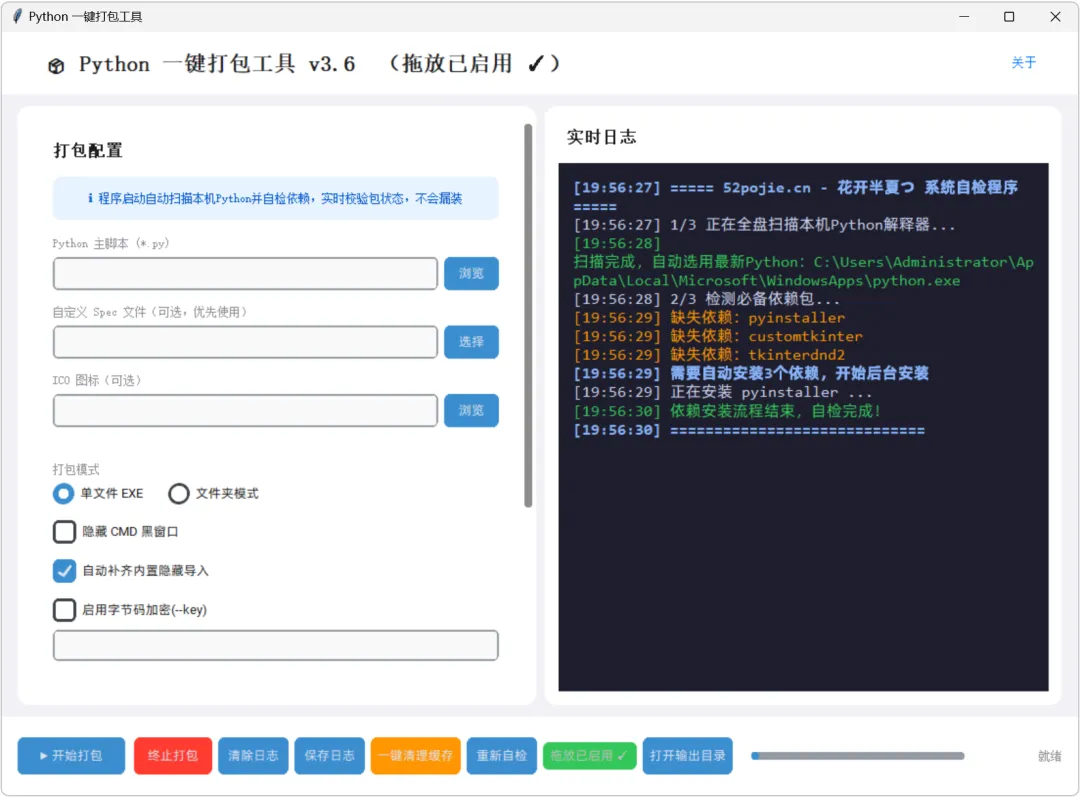Uncheck 自动补齐内置隐藏导入 checkbox
This screenshot has width=1080, height=797.
(x=64, y=570)
